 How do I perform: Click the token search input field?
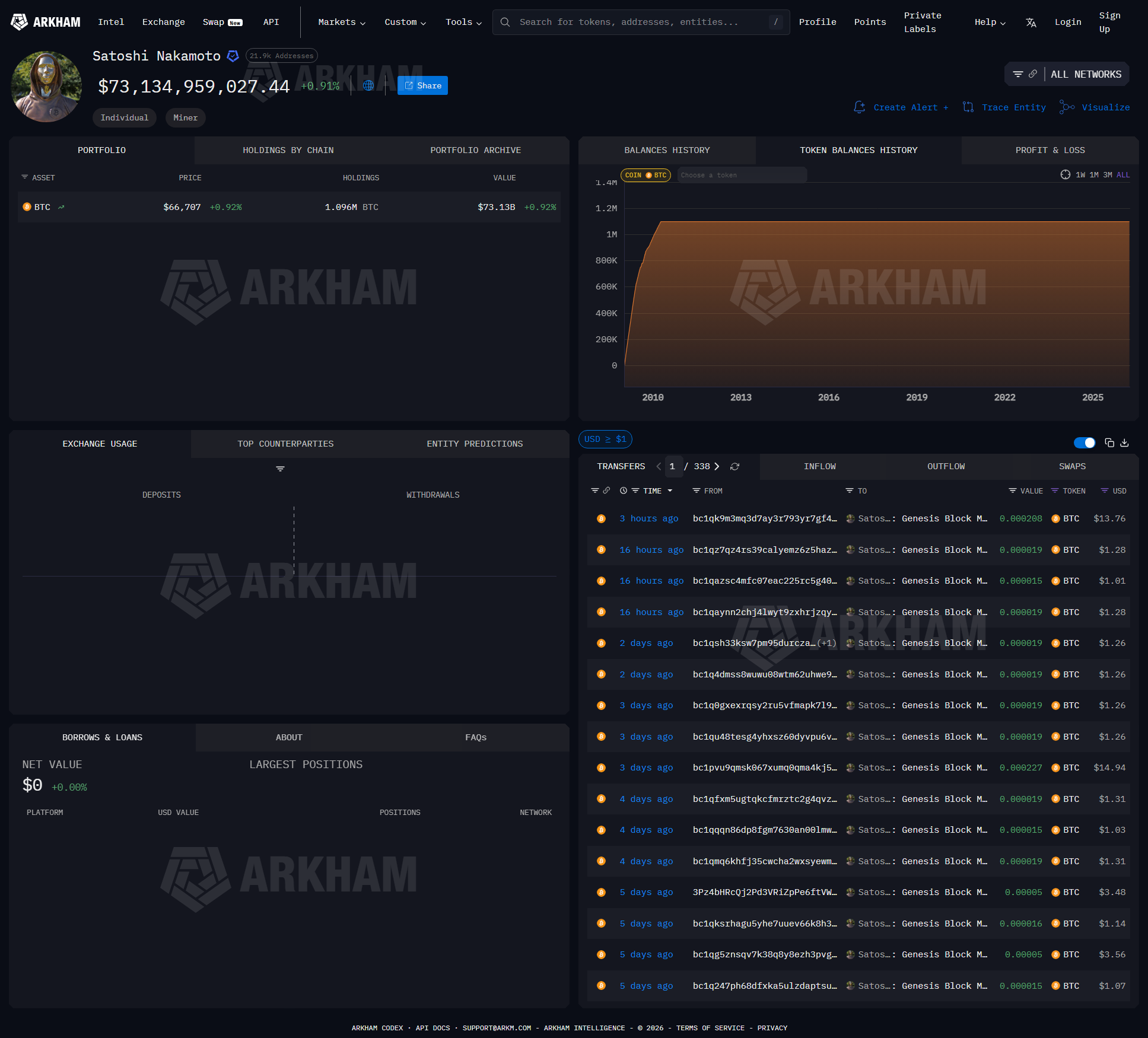tap(742, 175)
